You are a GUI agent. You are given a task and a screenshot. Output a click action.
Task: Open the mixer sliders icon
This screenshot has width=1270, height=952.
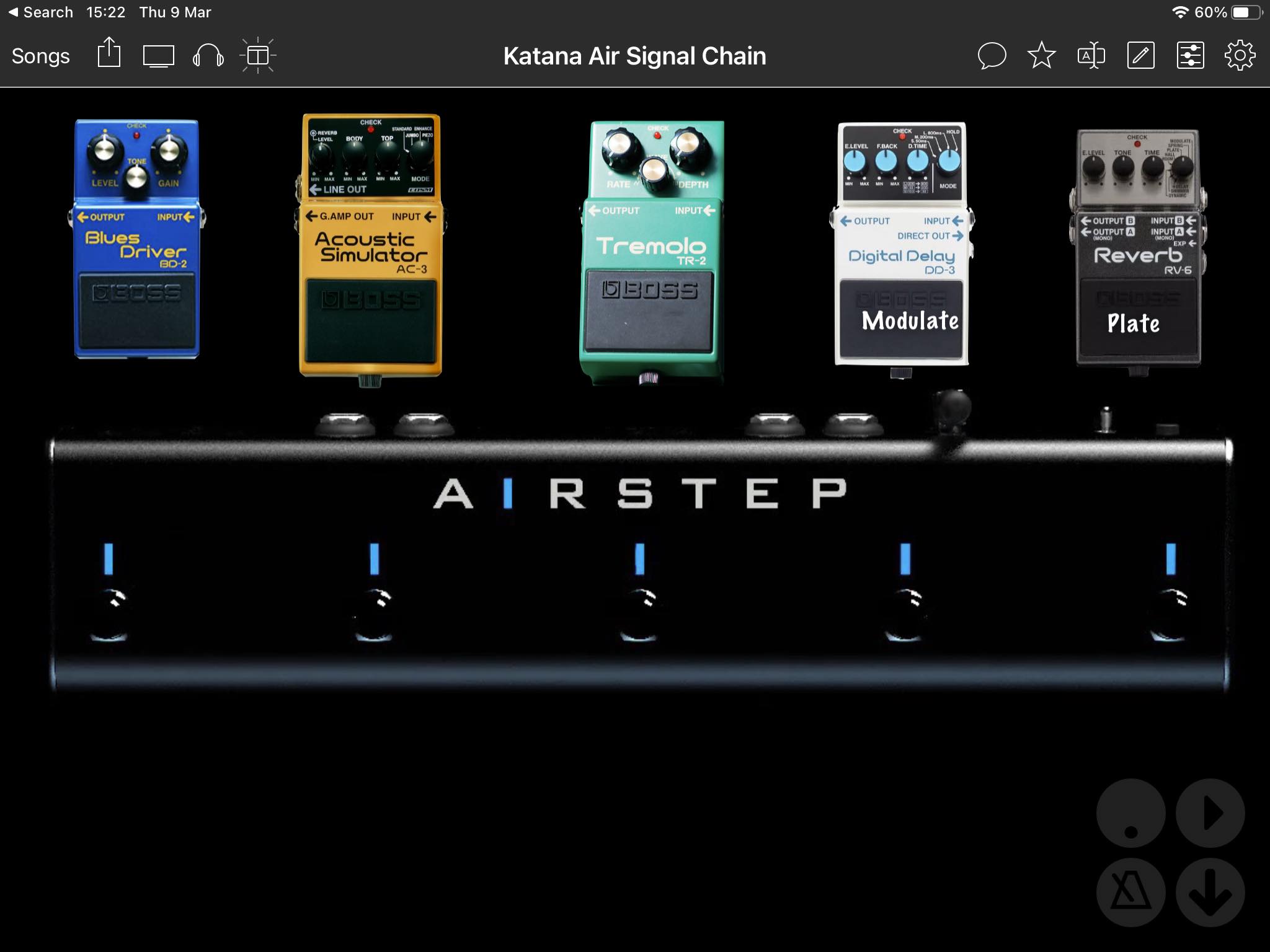point(1190,56)
